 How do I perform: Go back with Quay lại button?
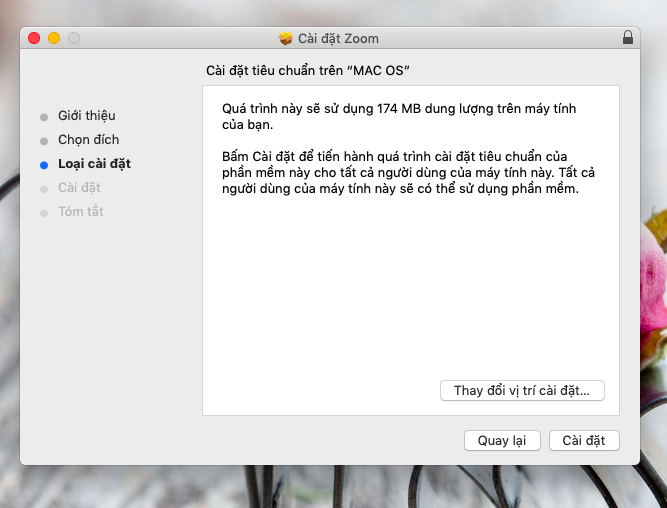pyautogui.click(x=502, y=440)
